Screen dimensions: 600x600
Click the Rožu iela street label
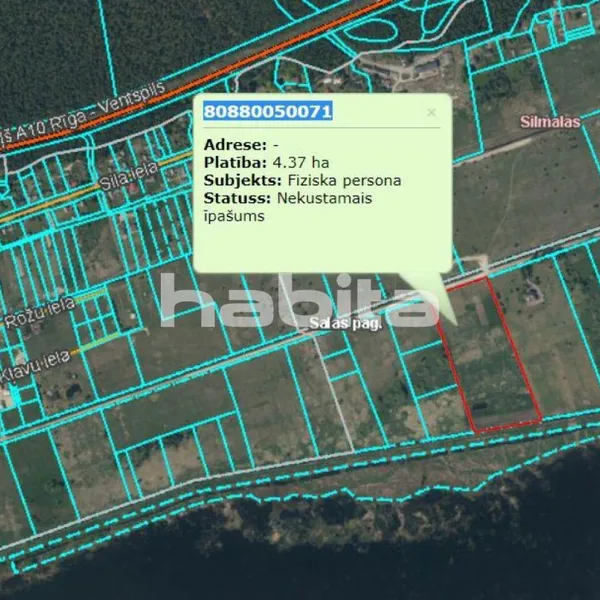tap(39, 312)
